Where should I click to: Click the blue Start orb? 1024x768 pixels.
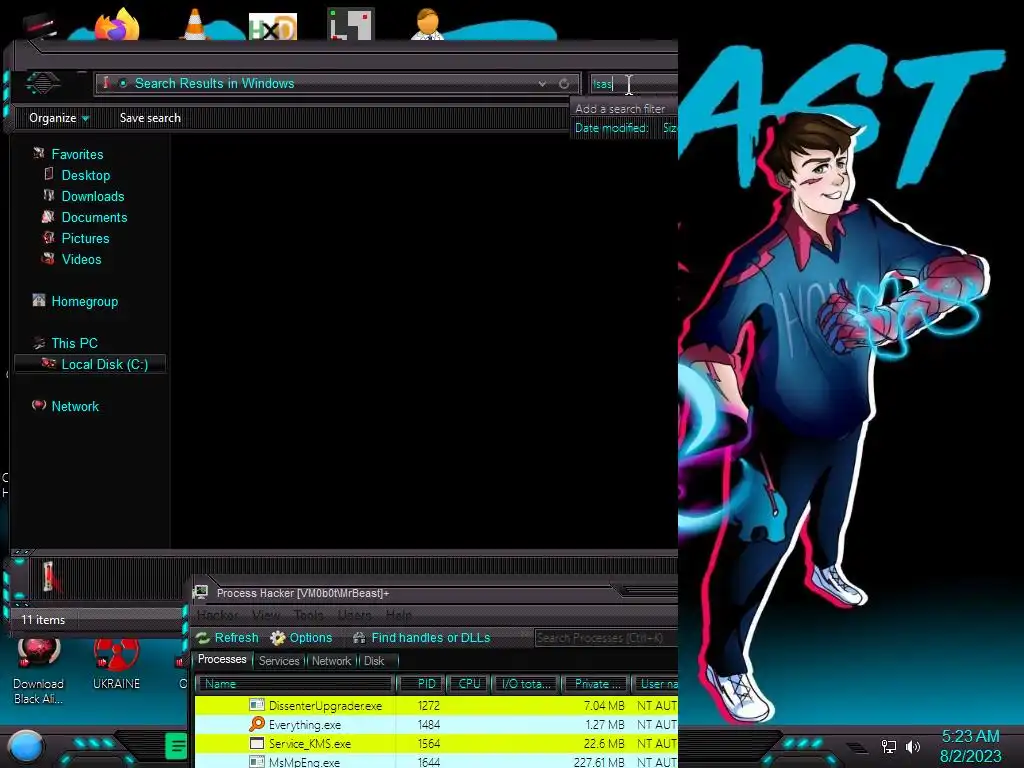point(26,748)
